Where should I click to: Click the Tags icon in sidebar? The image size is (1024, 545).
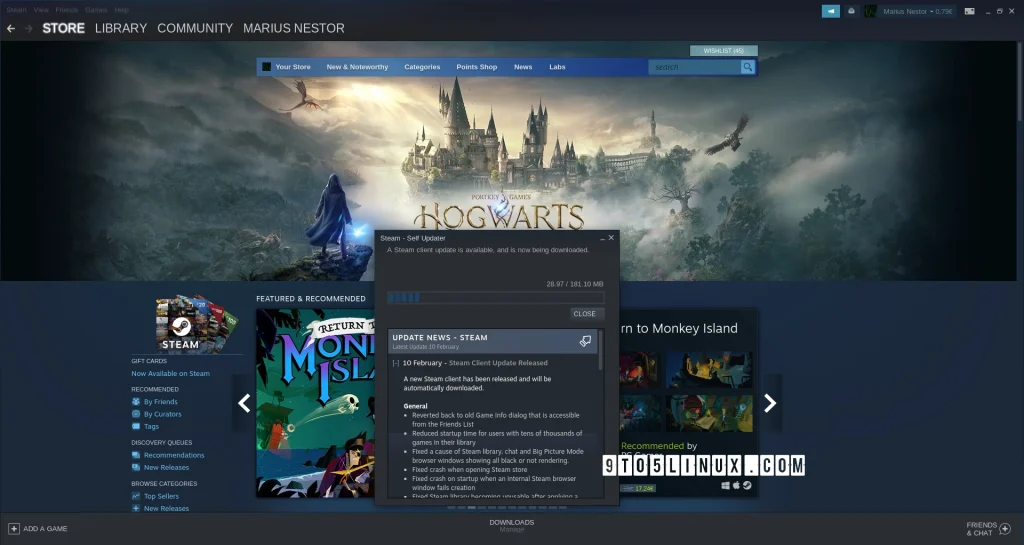(x=136, y=426)
